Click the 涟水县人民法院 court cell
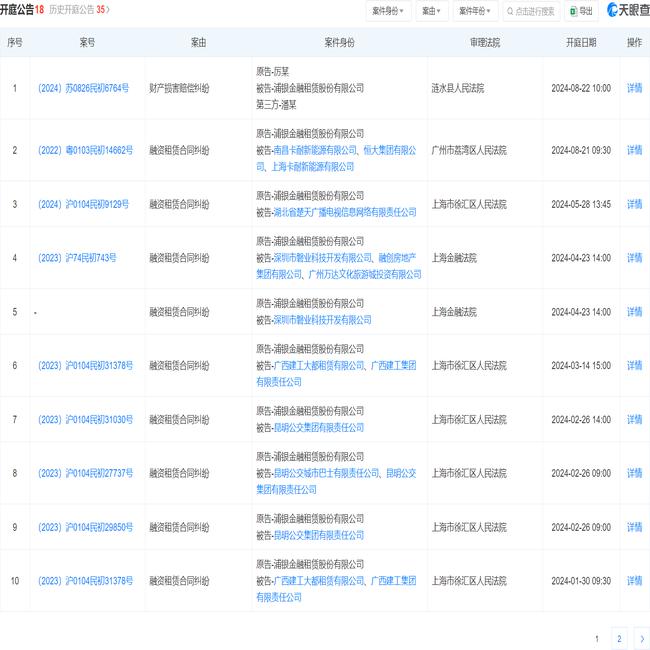The height and width of the screenshot is (650, 650). (458, 88)
